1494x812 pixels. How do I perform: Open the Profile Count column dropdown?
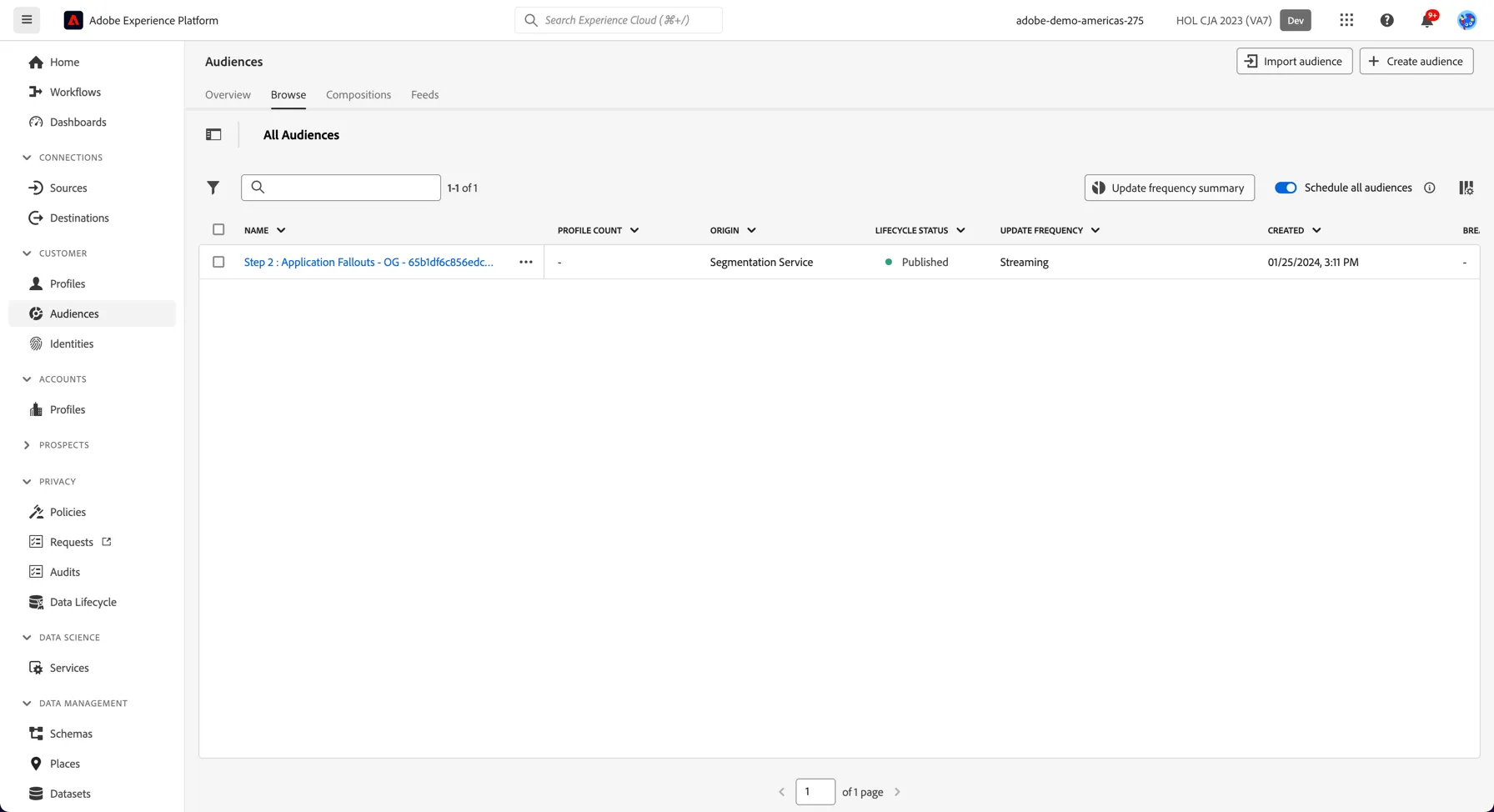(x=634, y=230)
